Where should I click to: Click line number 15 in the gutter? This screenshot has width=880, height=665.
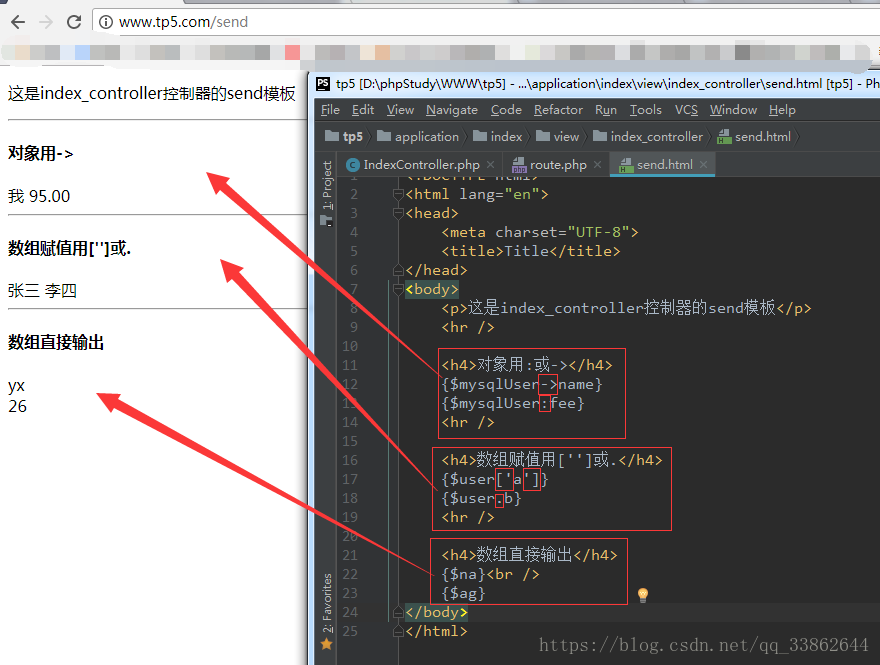tap(350, 441)
